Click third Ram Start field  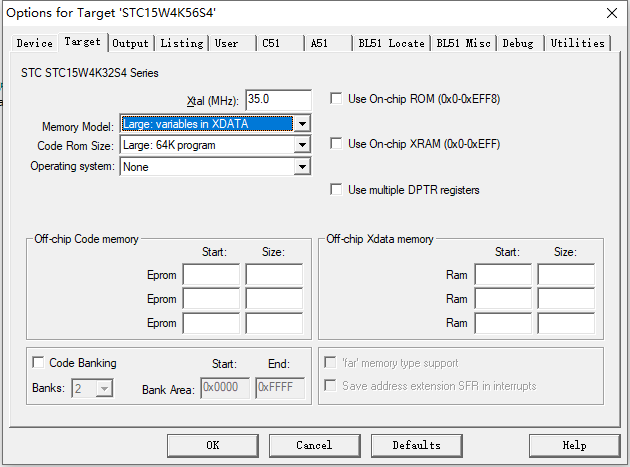503,323
